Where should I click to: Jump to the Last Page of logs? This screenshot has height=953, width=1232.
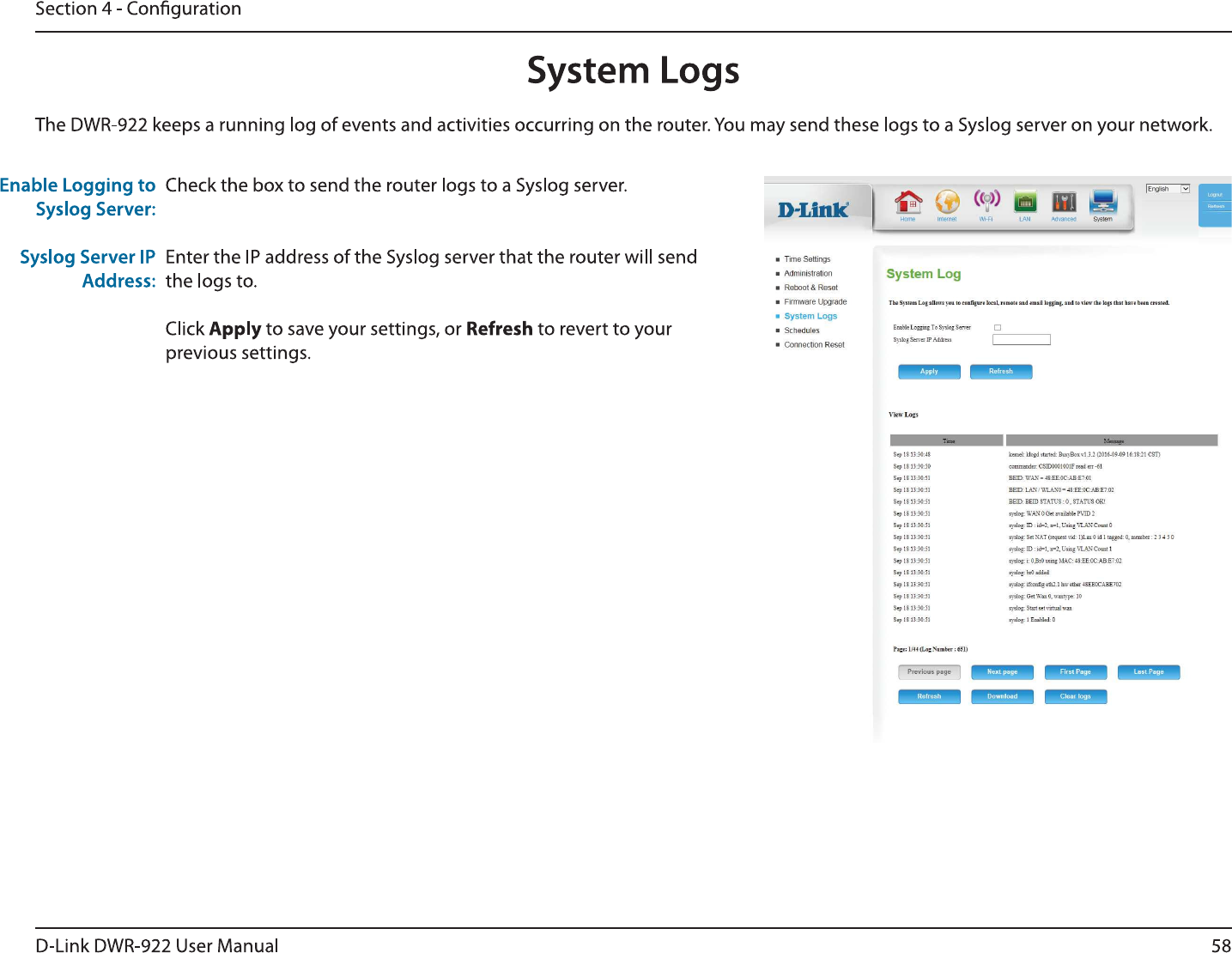[1149, 672]
